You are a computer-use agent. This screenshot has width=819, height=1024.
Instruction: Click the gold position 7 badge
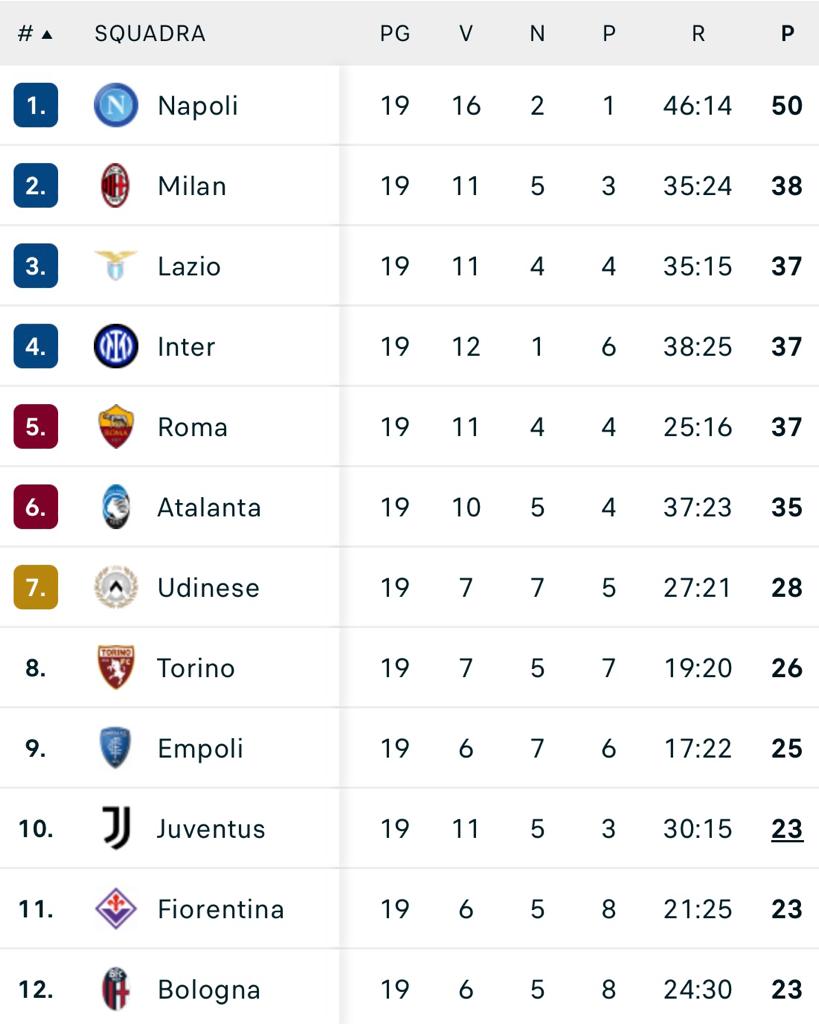[36, 587]
